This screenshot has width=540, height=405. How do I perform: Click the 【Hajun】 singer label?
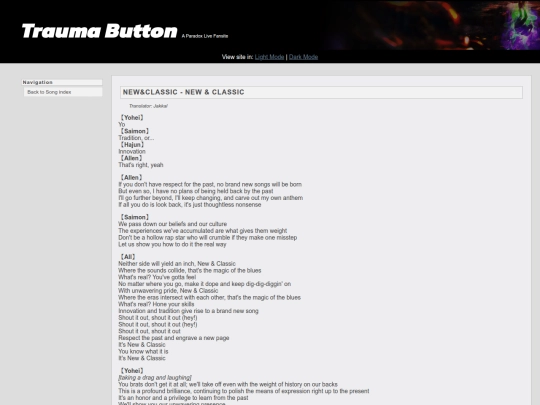132,145
